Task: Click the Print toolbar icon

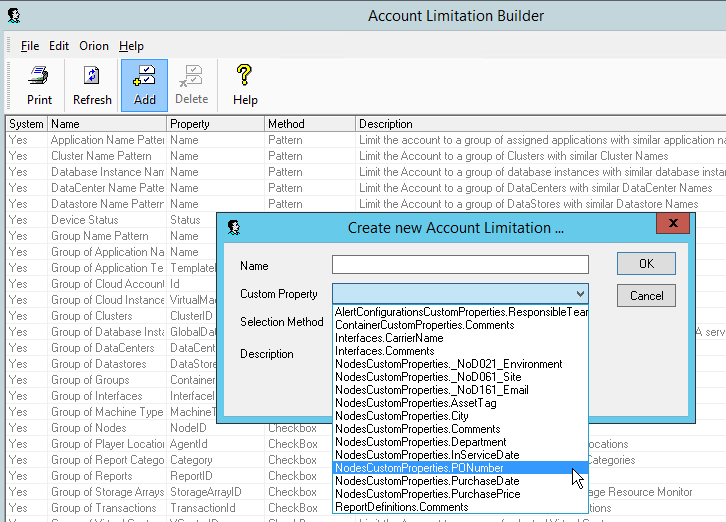Action: coord(39,86)
